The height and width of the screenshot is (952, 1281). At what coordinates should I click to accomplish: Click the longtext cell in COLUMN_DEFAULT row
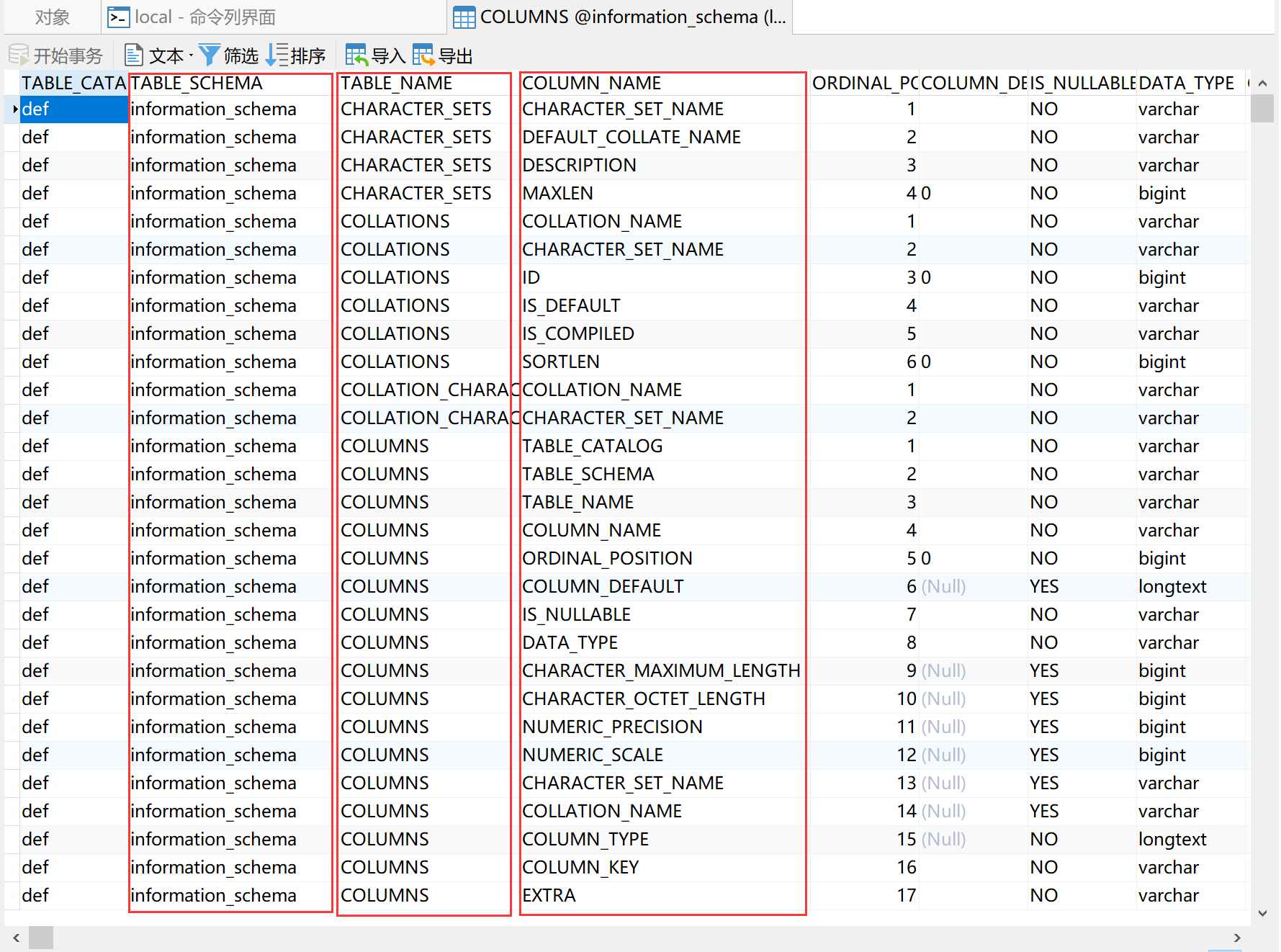1190,586
